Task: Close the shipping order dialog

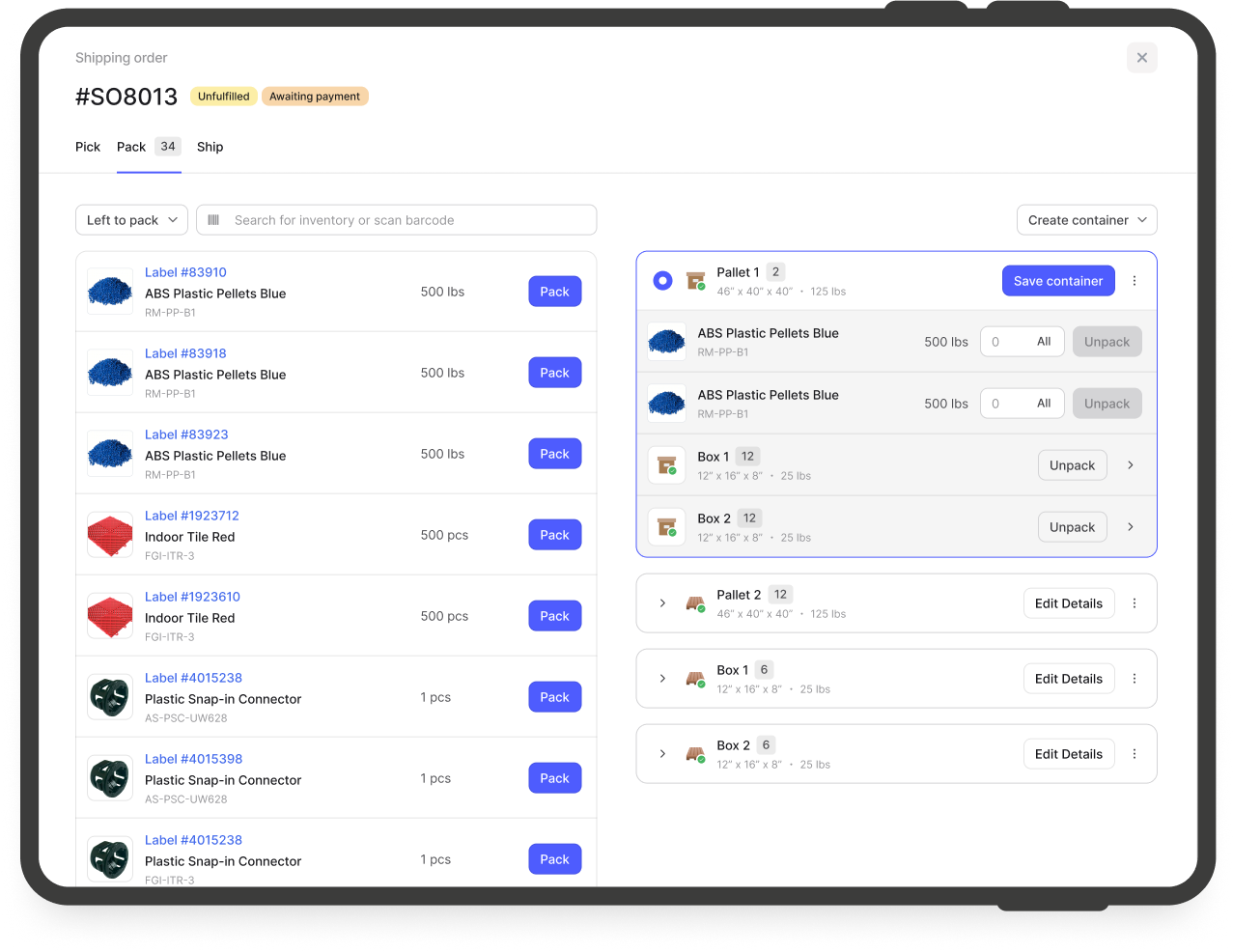Action: click(x=1141, y=58)
